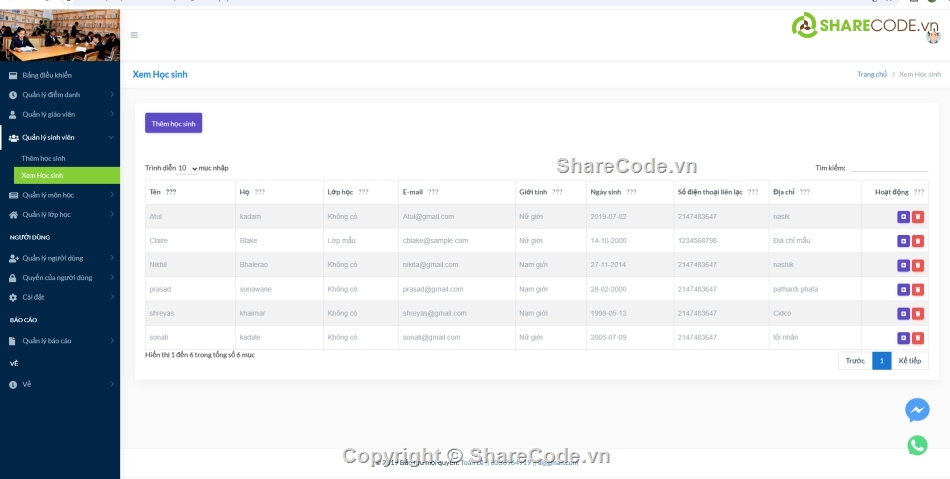This screenshot has width=950, height=479.
Task: Delete student Claire using the red trash icon
Action: pyautogui.click(x=918, y=241)
